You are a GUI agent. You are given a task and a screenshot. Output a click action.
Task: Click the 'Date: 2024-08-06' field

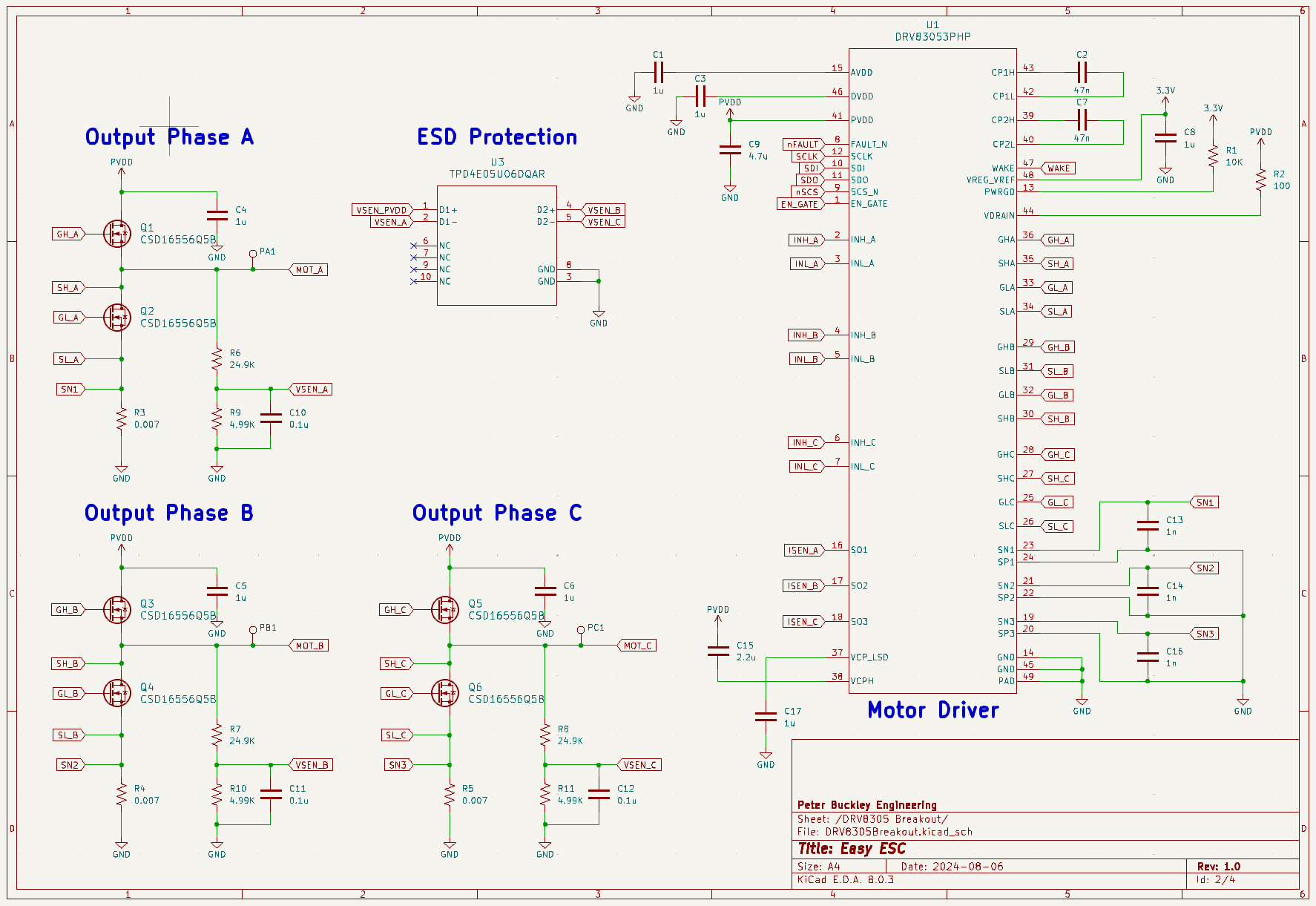tap(952, 867)
